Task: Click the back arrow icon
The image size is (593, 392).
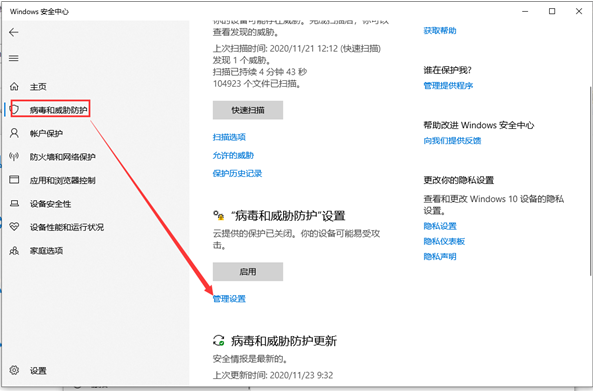Action: click(x=14, y=33)
